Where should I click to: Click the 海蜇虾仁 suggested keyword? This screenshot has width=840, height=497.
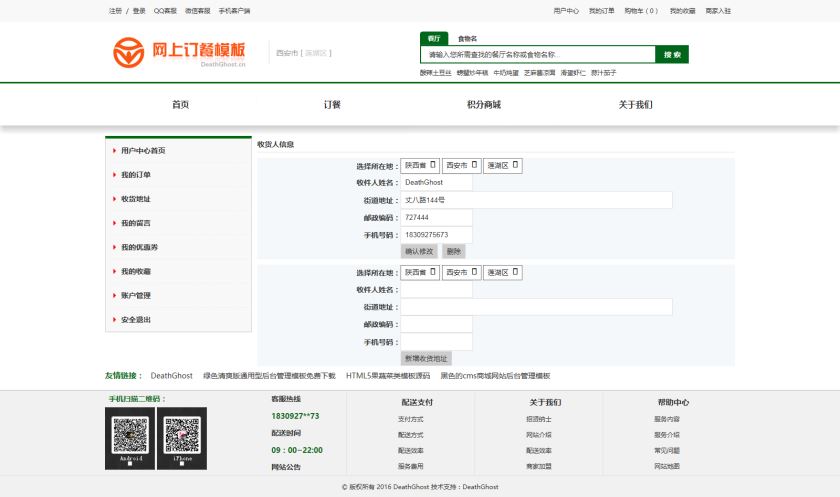coord(573,73)
